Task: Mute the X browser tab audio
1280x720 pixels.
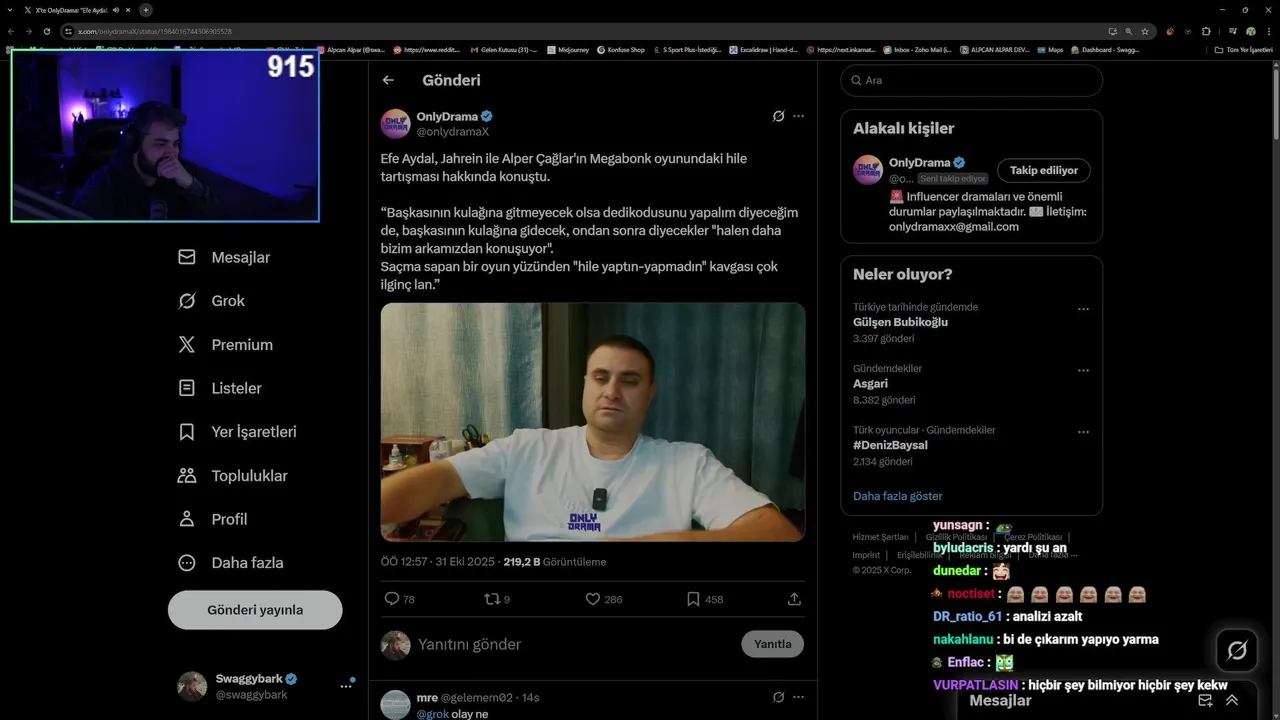Action: click(x=116, y=10)
